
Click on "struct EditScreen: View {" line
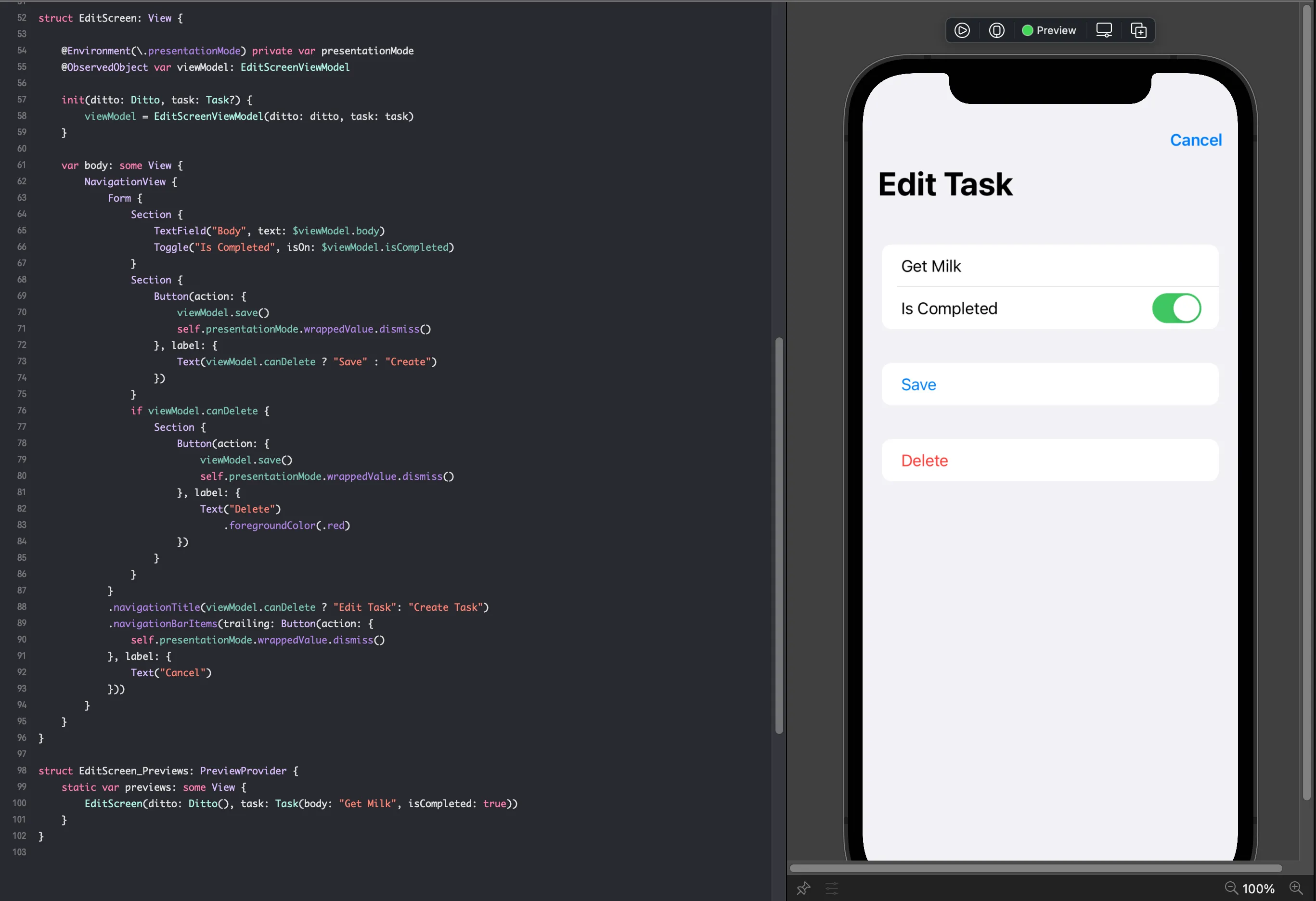pyautogui.click(x=110, y=18)
